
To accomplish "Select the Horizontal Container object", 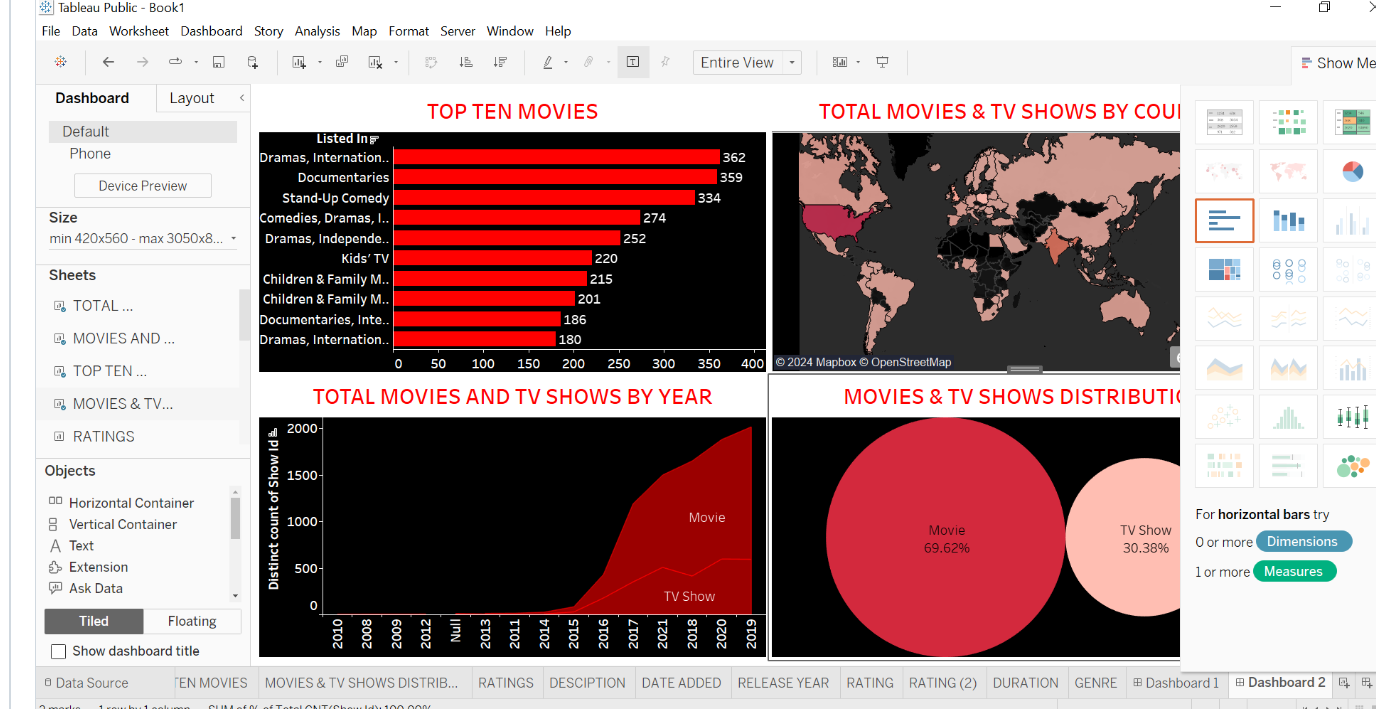I will [x=131, y=503].
